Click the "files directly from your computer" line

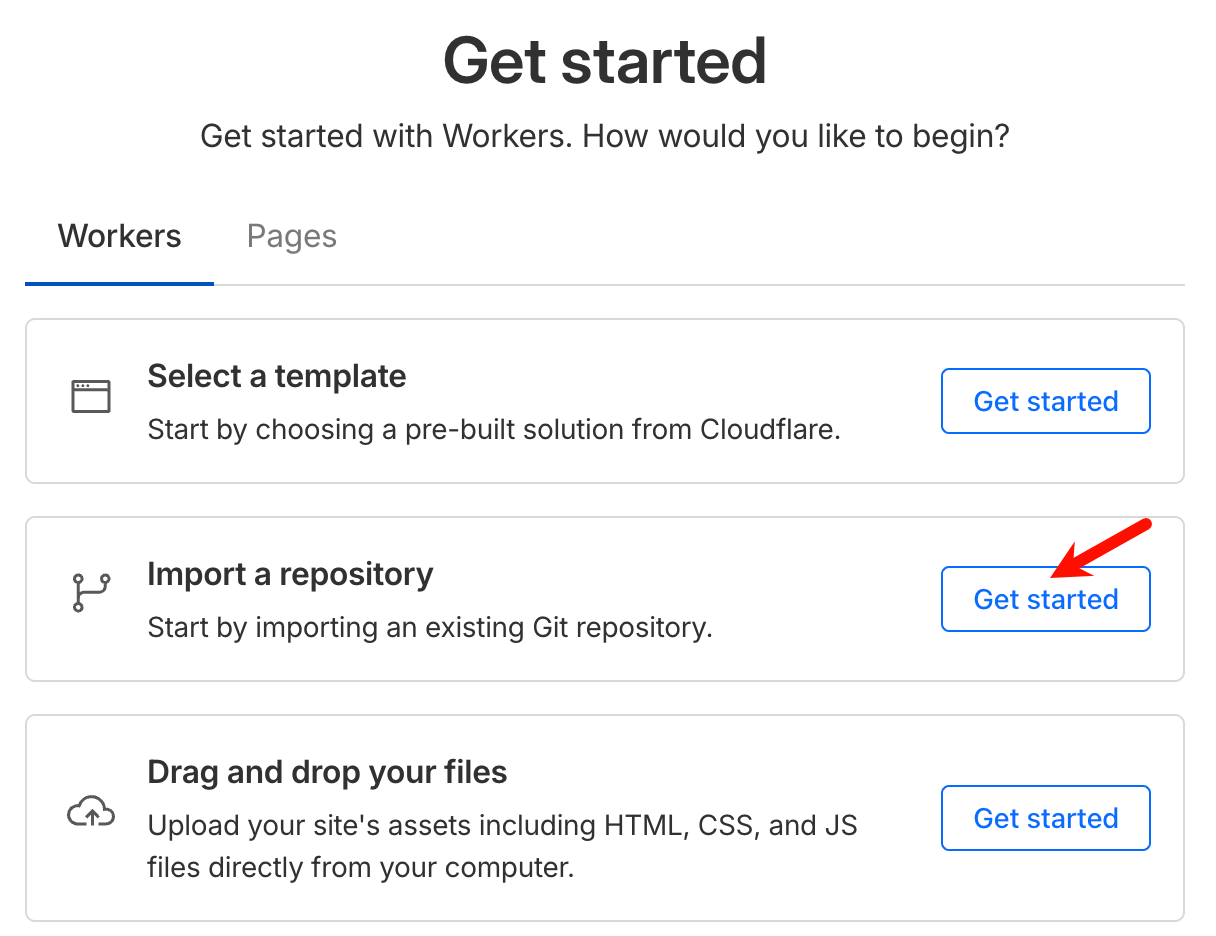click(360, 866)
